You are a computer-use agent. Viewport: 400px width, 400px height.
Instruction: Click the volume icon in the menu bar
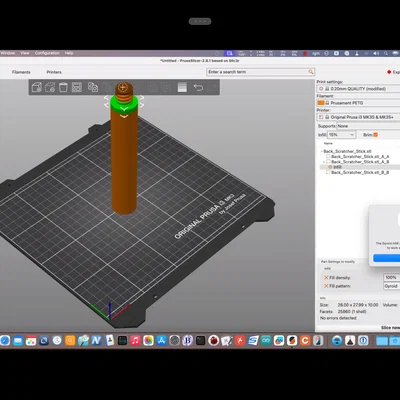[x=376, y=53]
